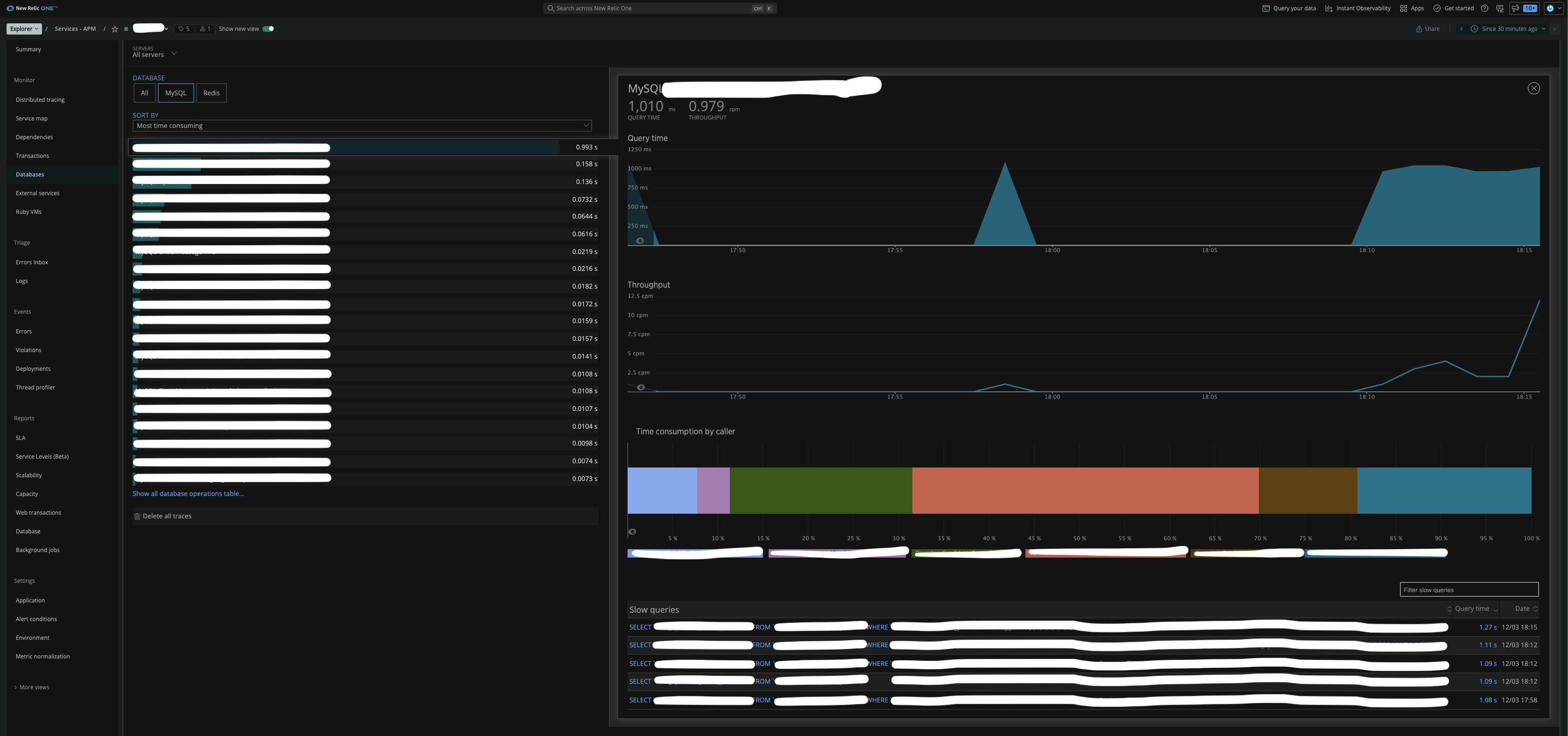
Task: Click the red-orange caller bar segment
Action: pos(1085,491)
